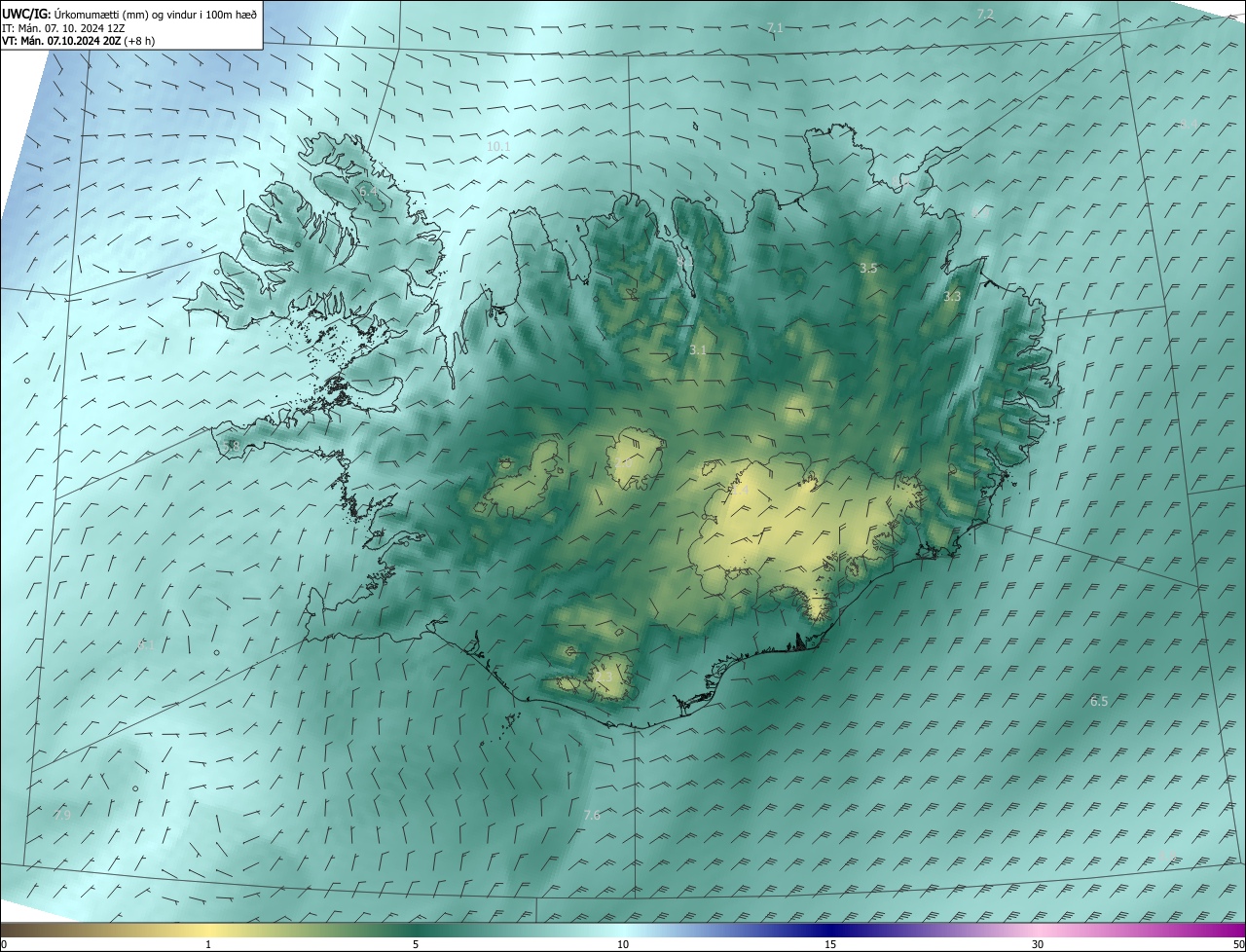The height and width of the screenshot is (952, 1246).
Task: Click the 3.3 value in northeast Iceland
Action: click(952, 296)
